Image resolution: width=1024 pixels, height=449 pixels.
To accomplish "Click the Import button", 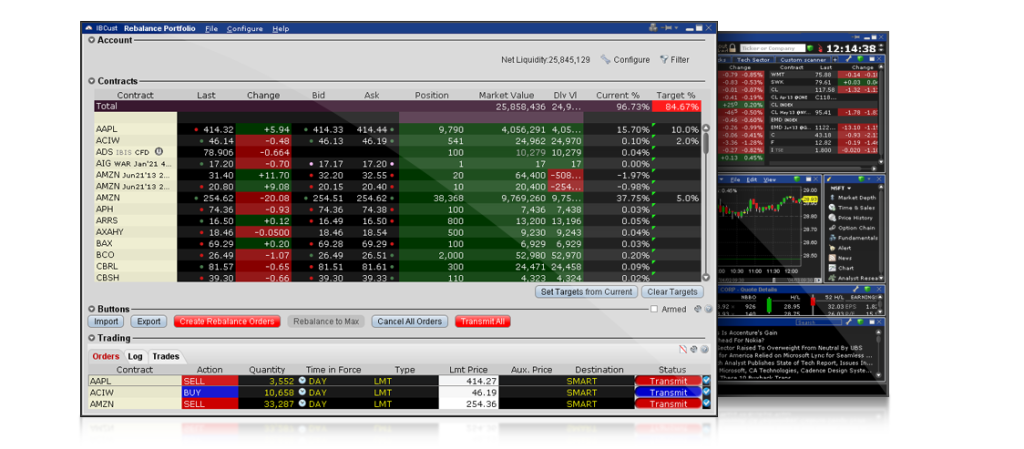I will (x=106, y=321).
